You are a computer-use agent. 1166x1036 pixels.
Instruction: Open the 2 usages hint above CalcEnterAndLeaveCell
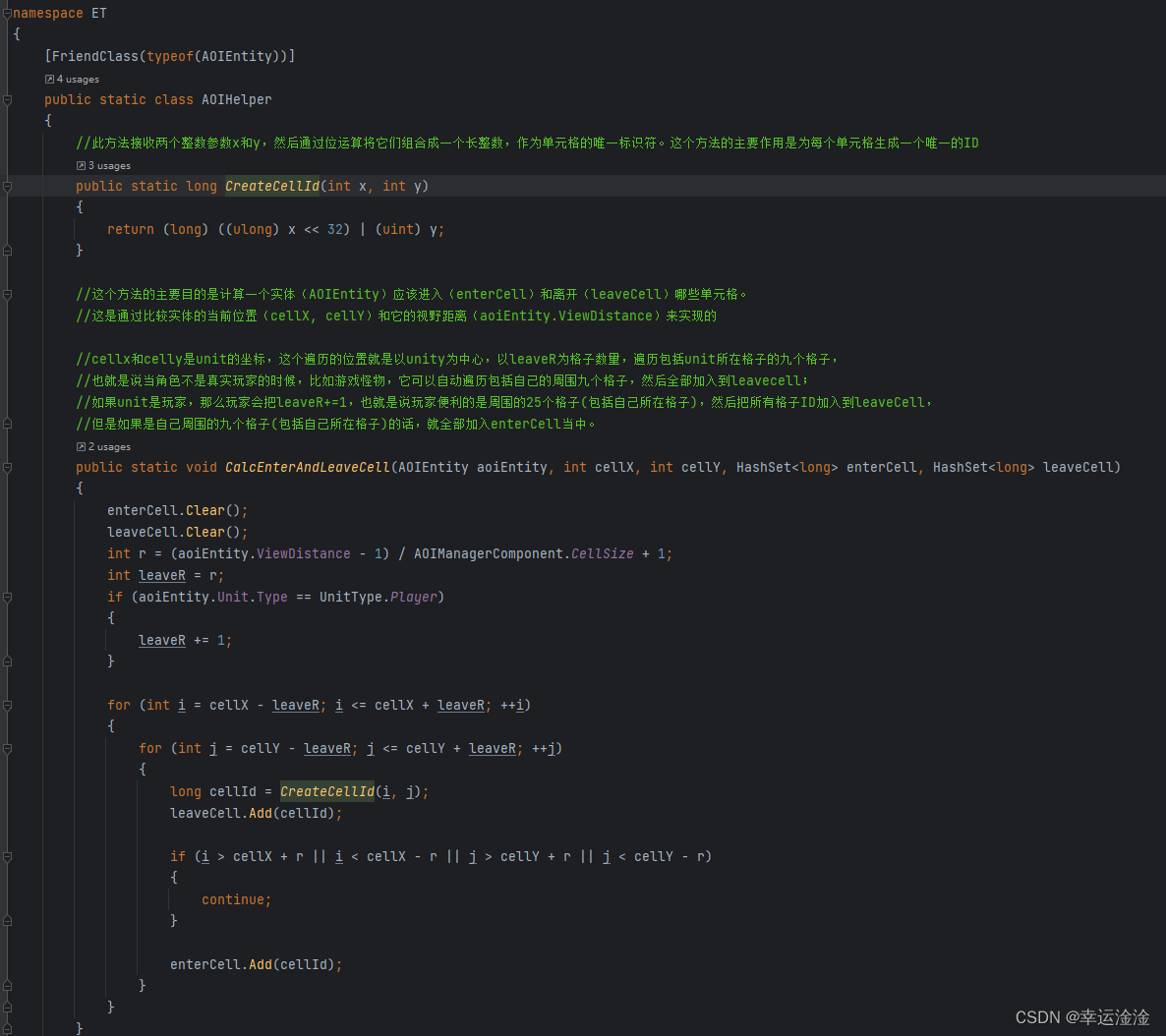point(103,446)
